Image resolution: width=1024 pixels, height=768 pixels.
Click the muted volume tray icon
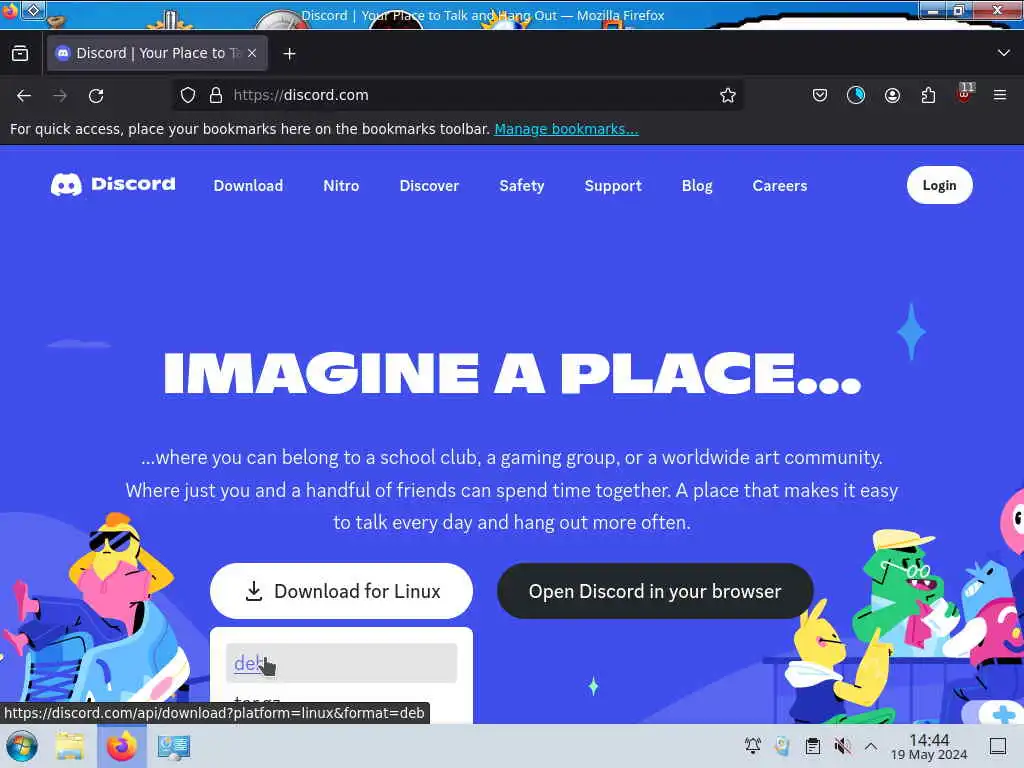pyautogui.click(x=842, y=745)
